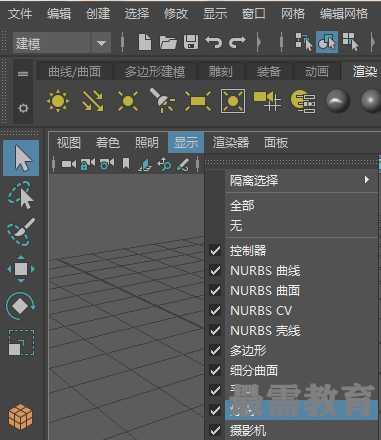Click the create camera shelf icon
The image size is (381, 440).
(x=267, y=100)
